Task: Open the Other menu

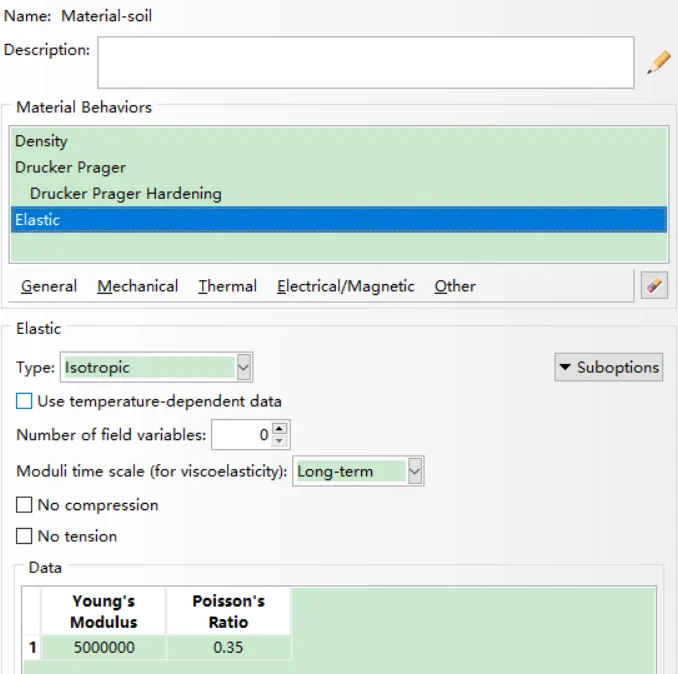Action: [x=455, y=286]
